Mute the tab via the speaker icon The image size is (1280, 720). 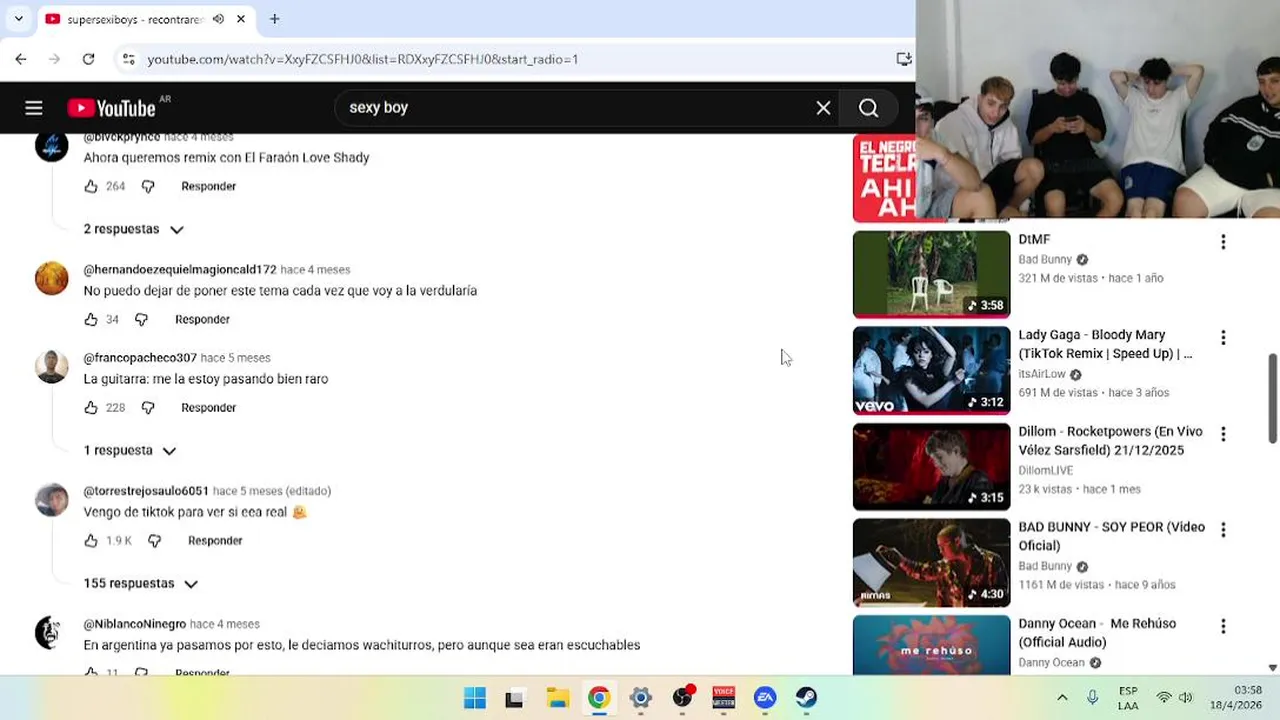click(218, 19)
